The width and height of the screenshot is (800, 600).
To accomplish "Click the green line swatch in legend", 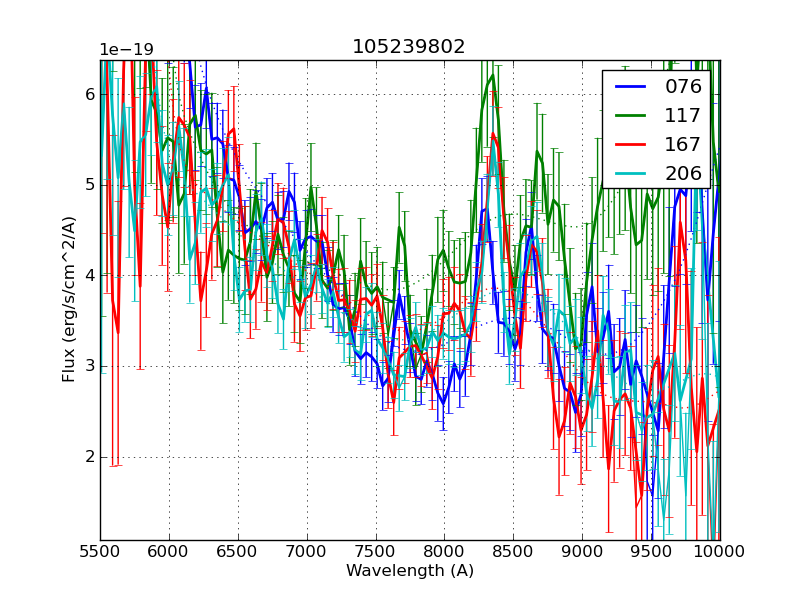I will (630, 116).
